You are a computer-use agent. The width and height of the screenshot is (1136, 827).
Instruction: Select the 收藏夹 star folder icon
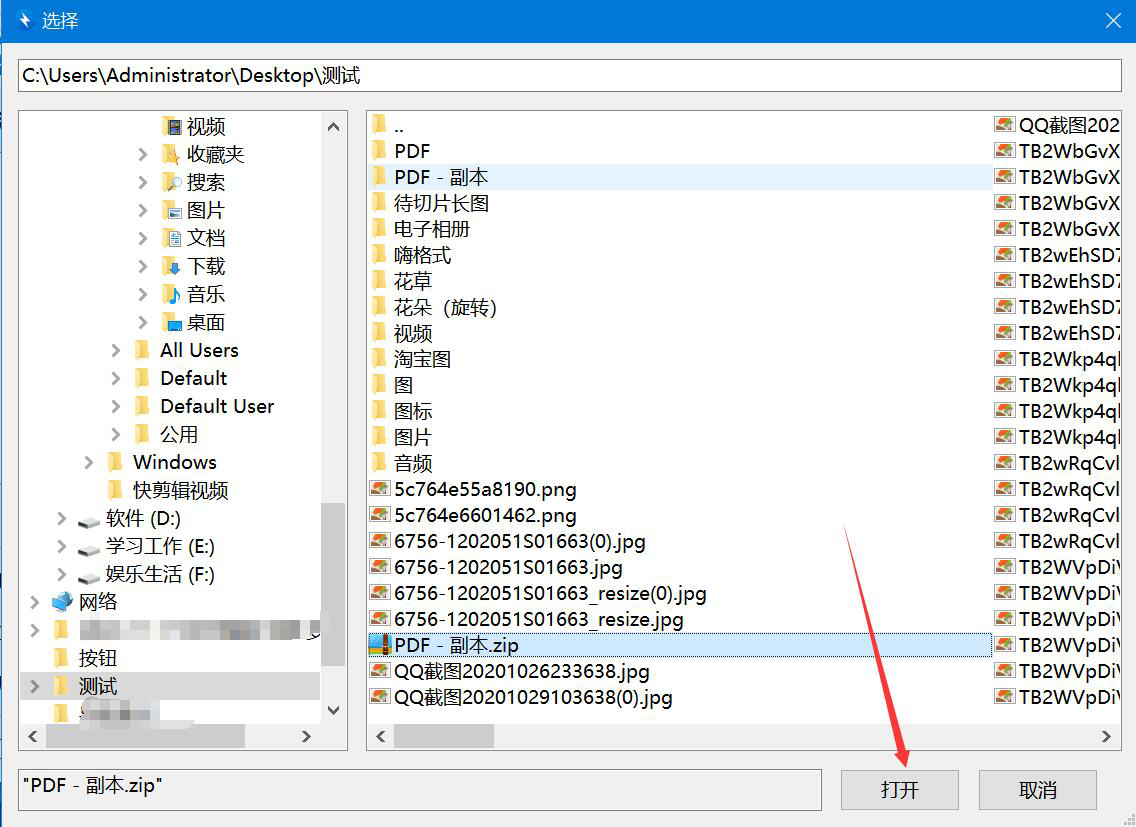(x=171, y=154)
